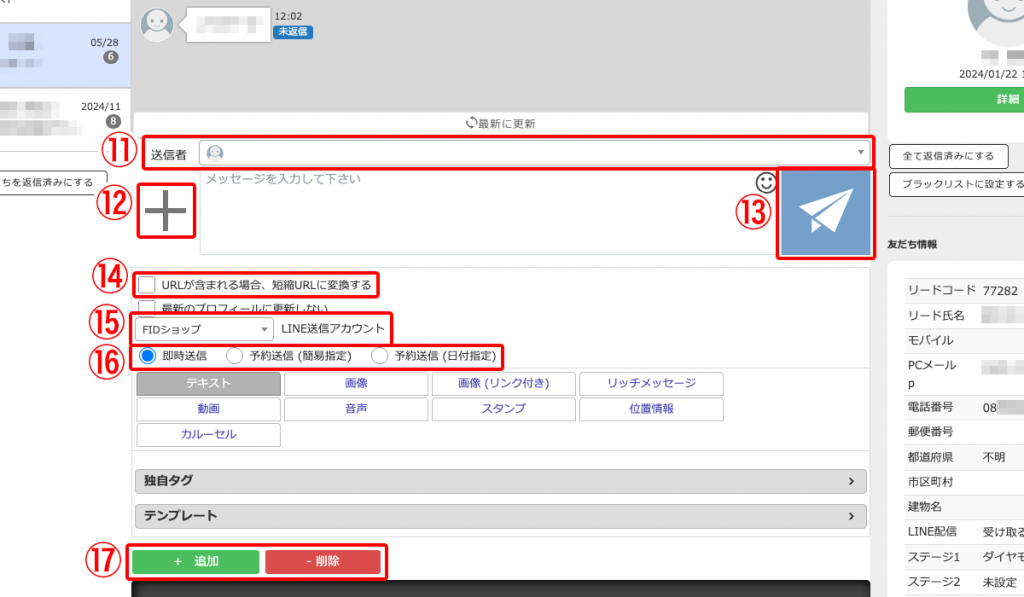Enable the 短縮URLに変換する checkbox

point(147,285)
